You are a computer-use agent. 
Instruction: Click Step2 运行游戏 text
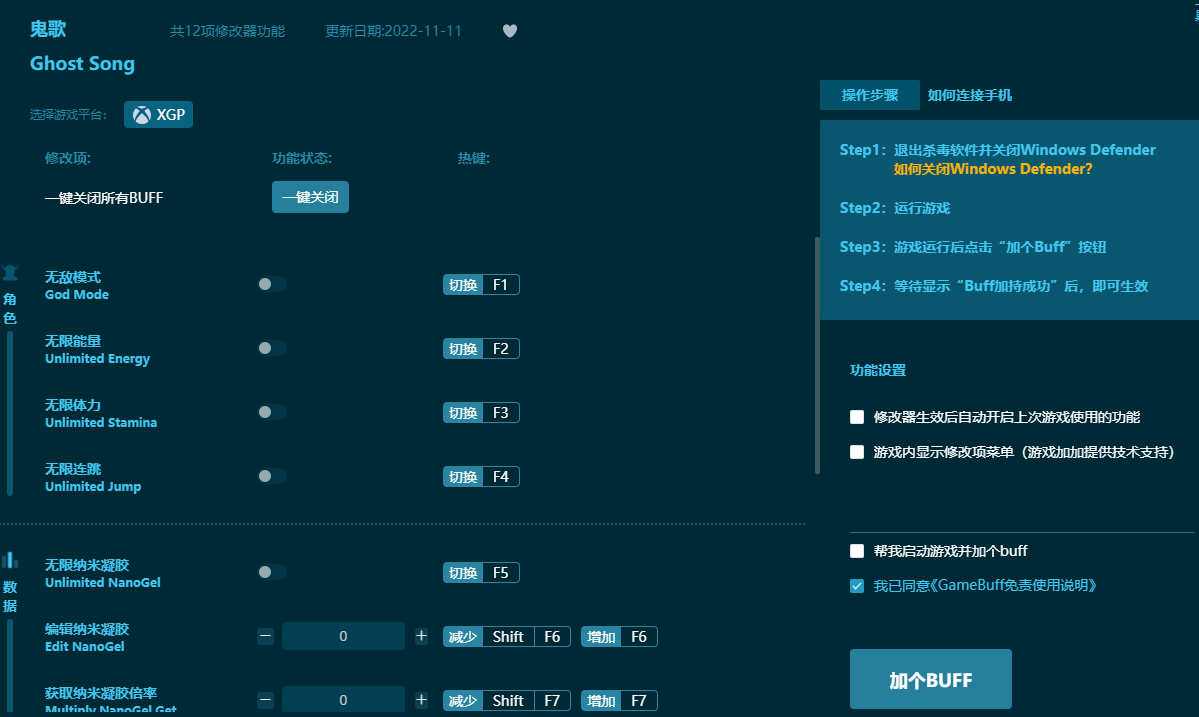pyautogui.click(x=895, y=208)
